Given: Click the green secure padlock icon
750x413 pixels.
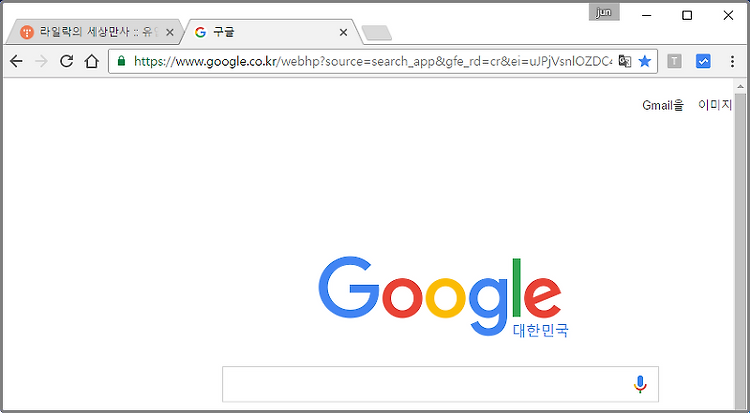Looking at the screenshot, I should [x=121, y=61].
